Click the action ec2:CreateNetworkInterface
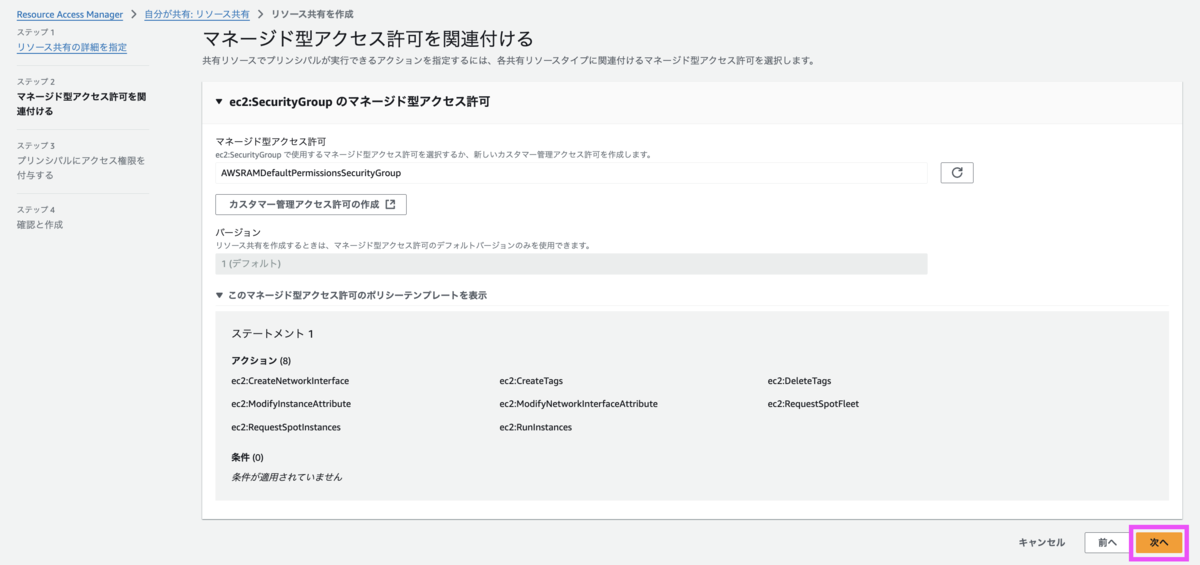 290,381
